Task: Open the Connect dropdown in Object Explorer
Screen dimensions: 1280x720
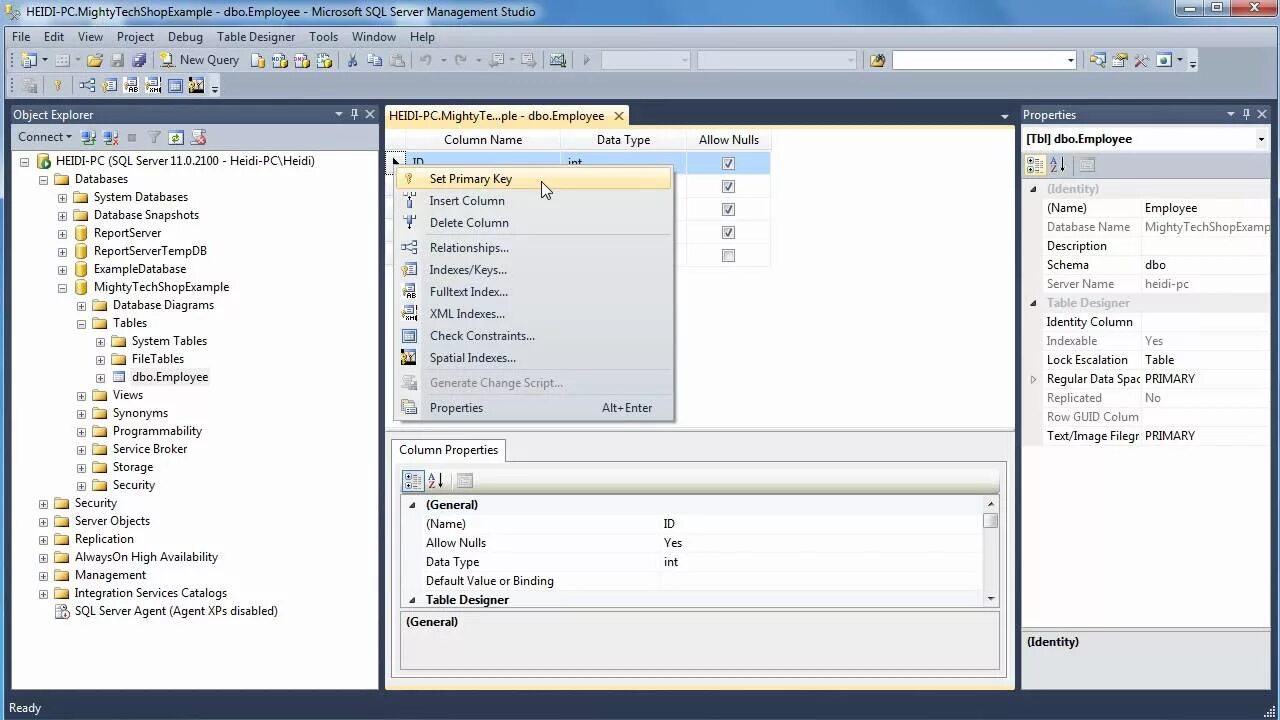Action: (x=44, y=137)
